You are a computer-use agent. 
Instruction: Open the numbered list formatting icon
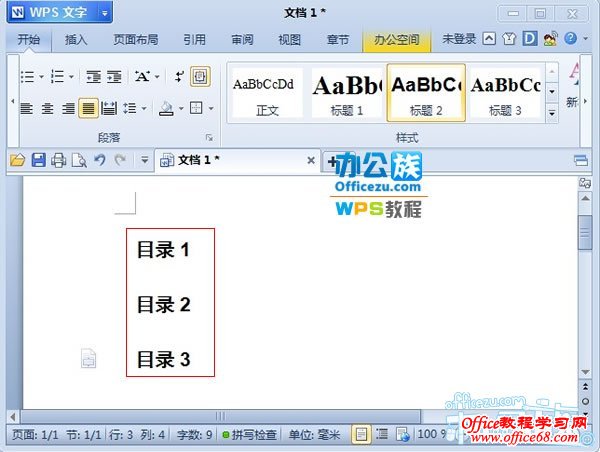(x=57, y=77)
